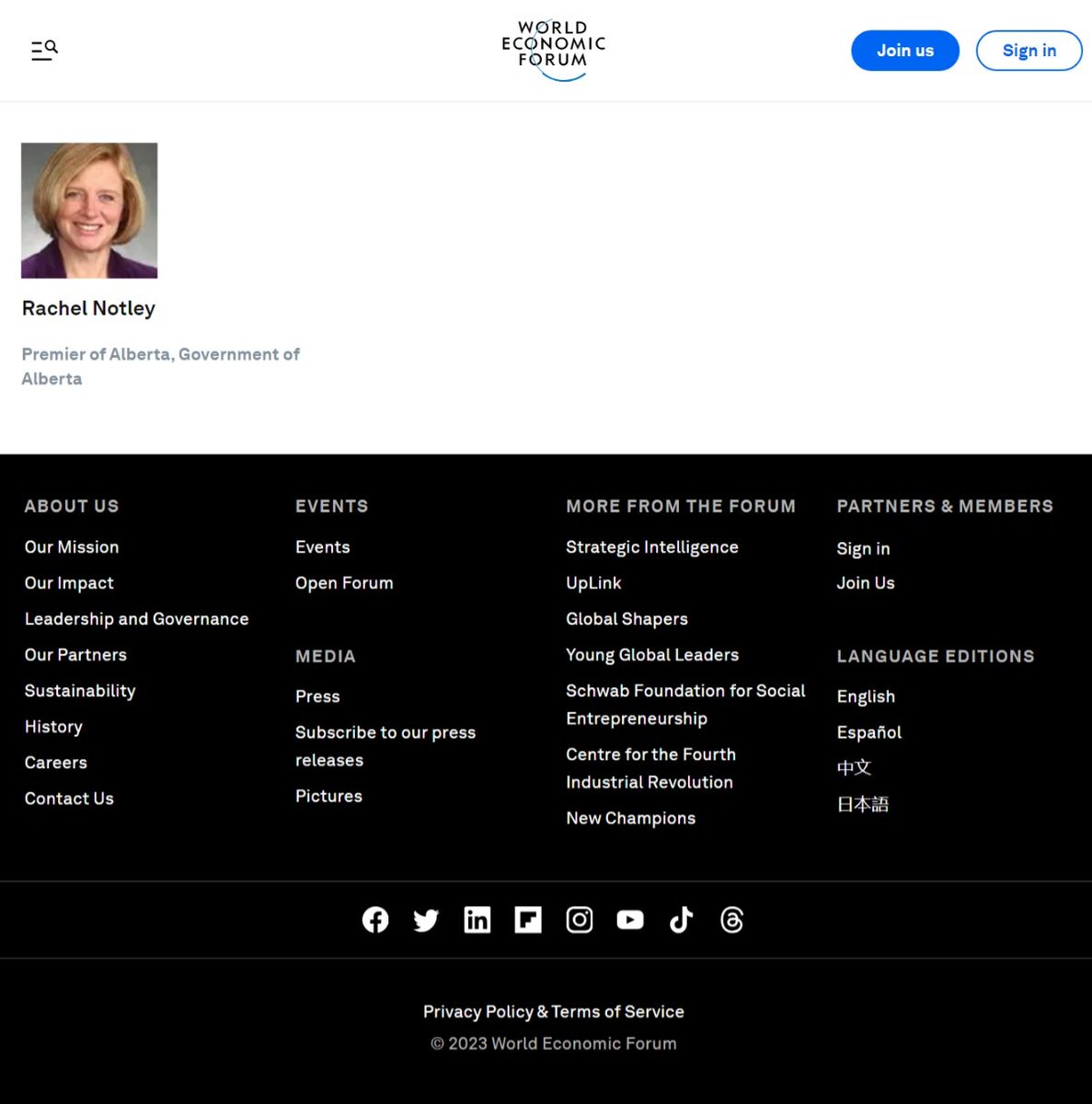Click the LinkedIn icon in footer
Viewport: 1092px width, 1104px height.
click(x=477, y=920)
